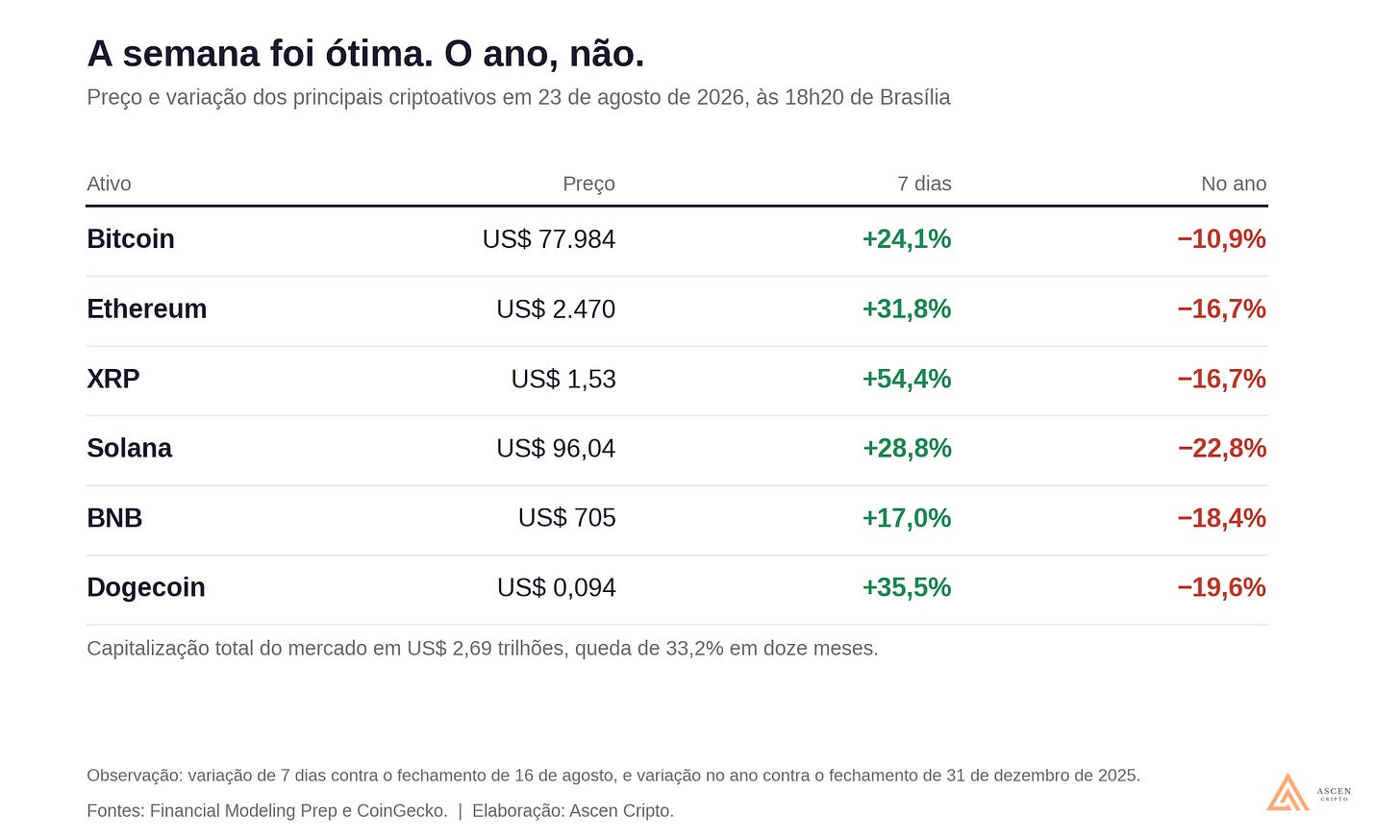Click the Preço column header
The image size is (1400, 840).
tap(588, 185)
